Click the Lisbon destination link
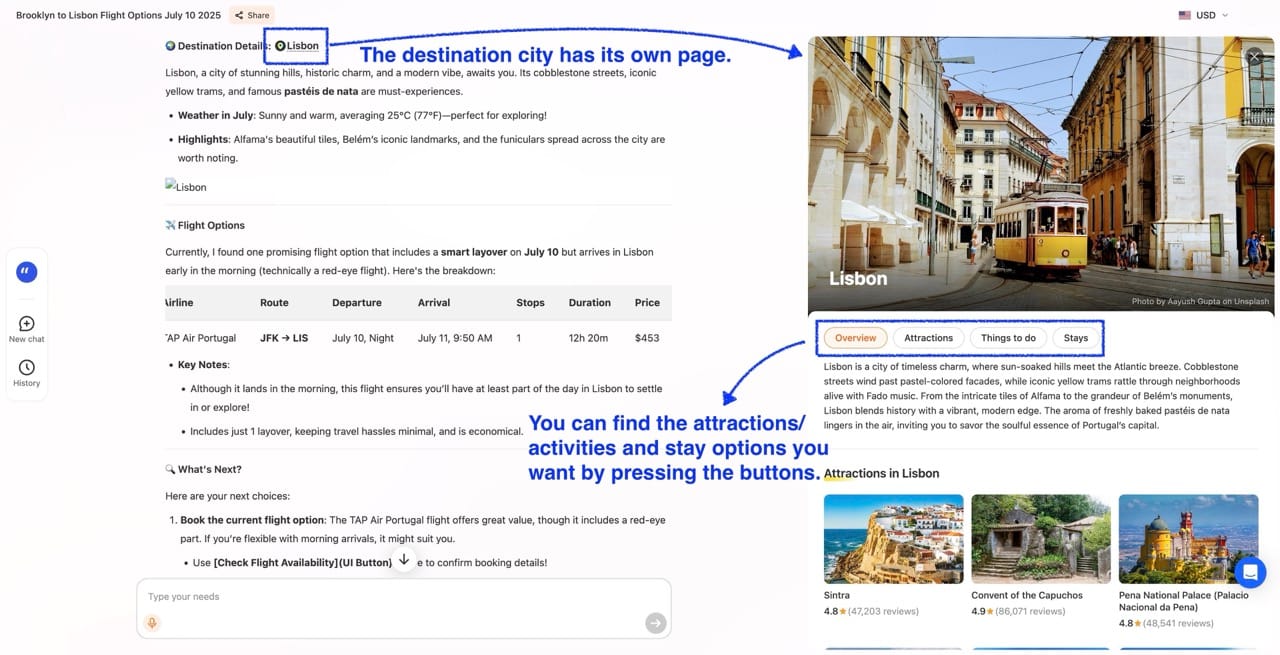Screen dimensions: 1280x655 click(298, 46)
